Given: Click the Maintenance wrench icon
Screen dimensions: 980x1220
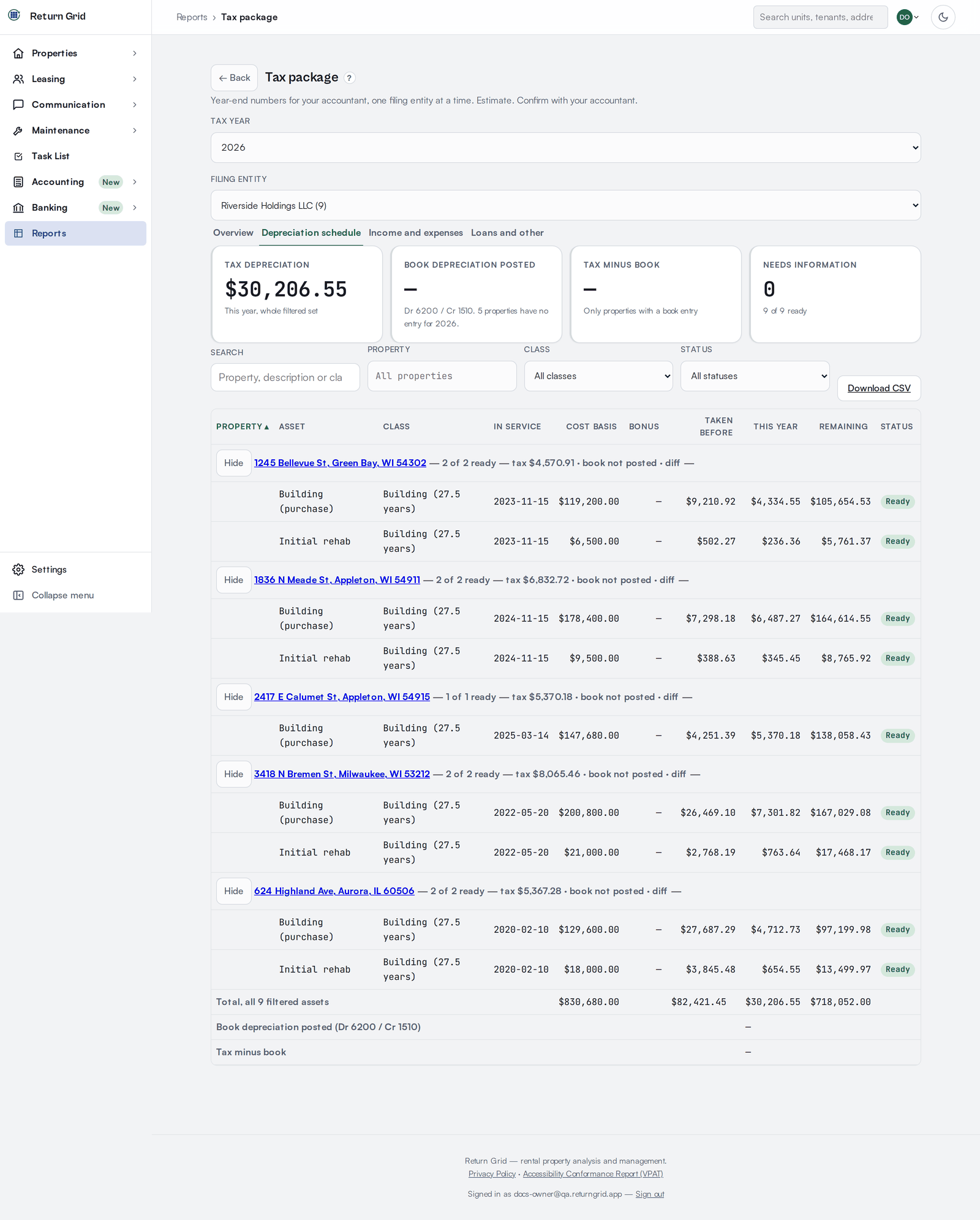Looking at the screenshot, I should click(18, 130).
